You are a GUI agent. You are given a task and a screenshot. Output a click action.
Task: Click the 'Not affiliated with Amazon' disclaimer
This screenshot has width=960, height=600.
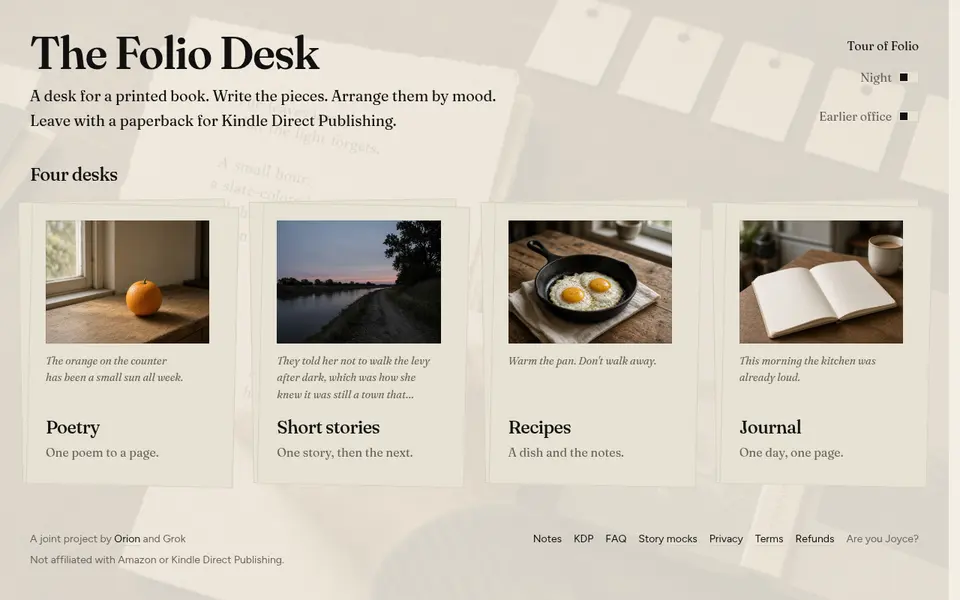[x=157, y=560]
